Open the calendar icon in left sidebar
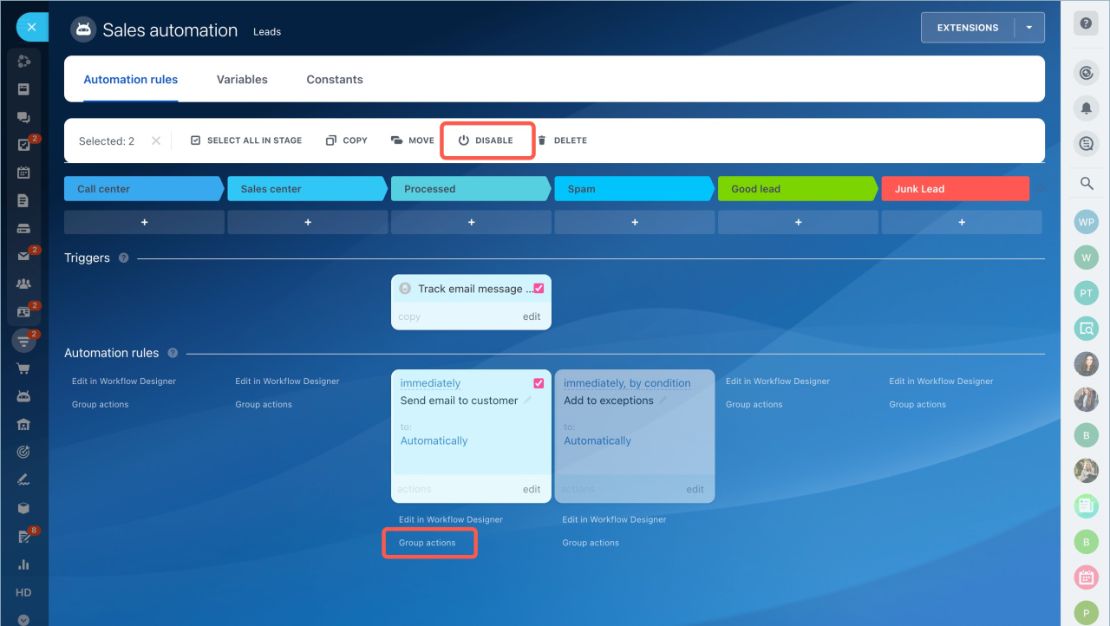 23,172
